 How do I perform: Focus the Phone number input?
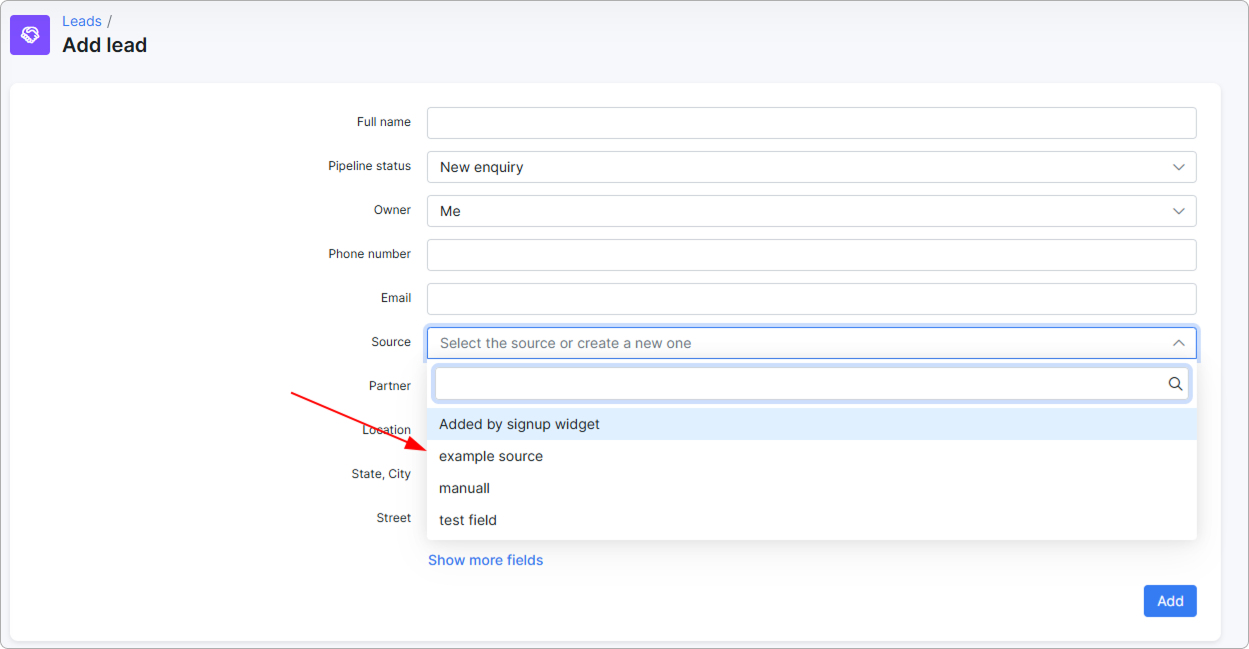click(x=811, y=255)
